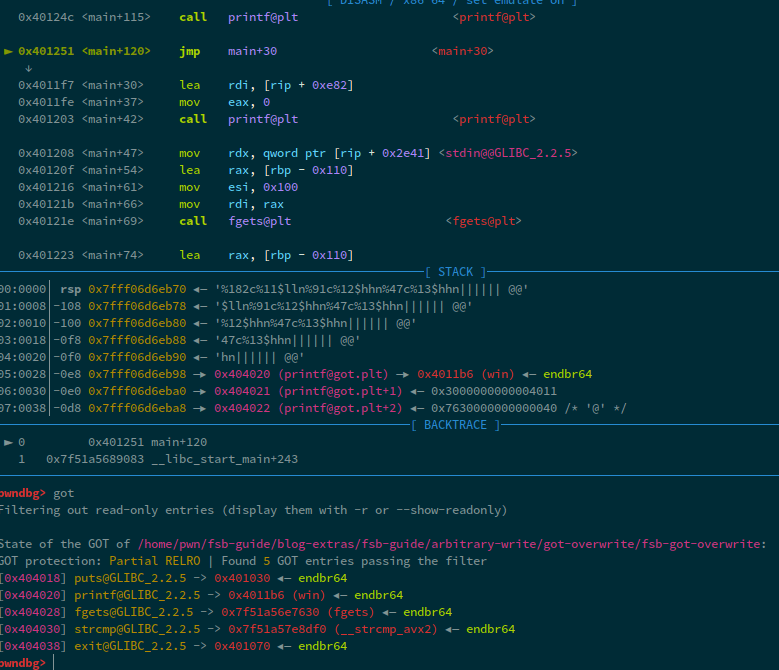Click the (printf@got.plt+2) stack entry
The width and height of the screenshot is (779, 670).
click(x=344, y=408)
